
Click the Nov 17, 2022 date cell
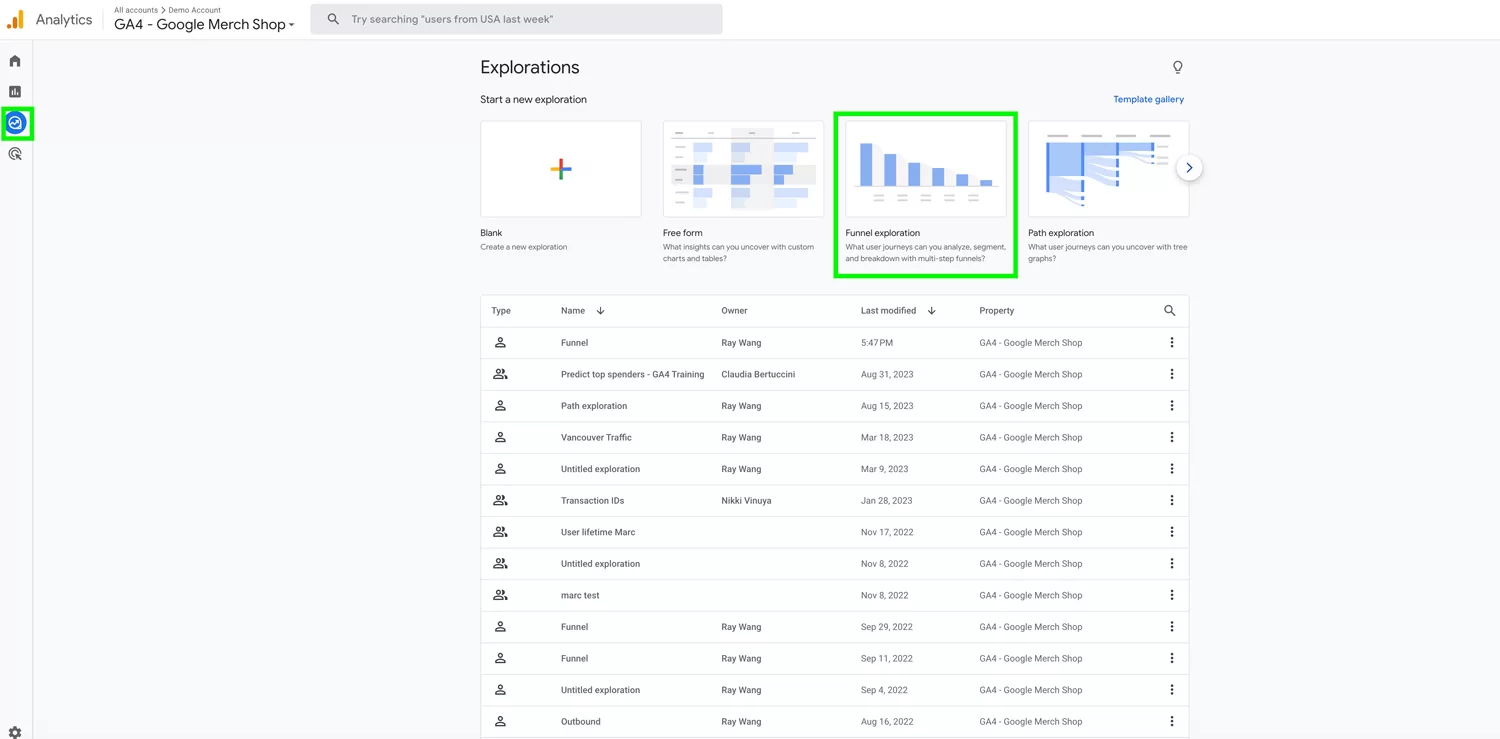[x=887, y=532]
